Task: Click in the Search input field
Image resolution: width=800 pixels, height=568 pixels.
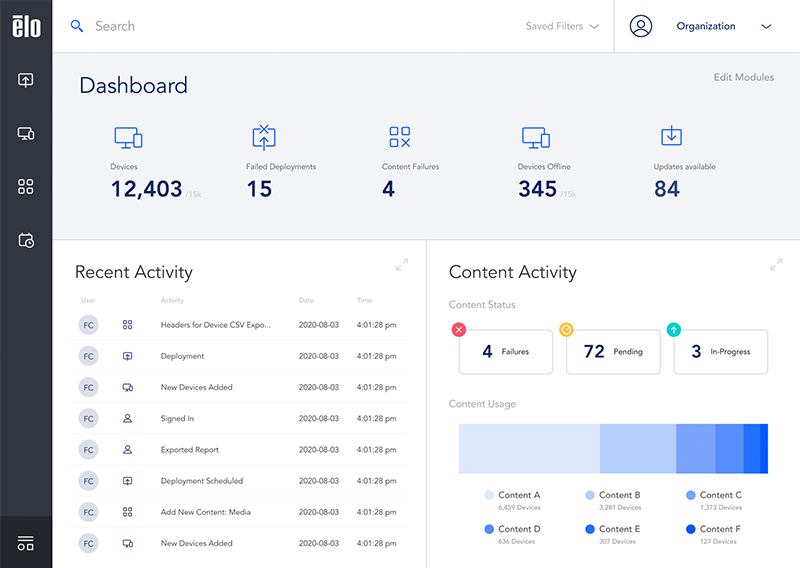Action: click(x=300, y=26)
